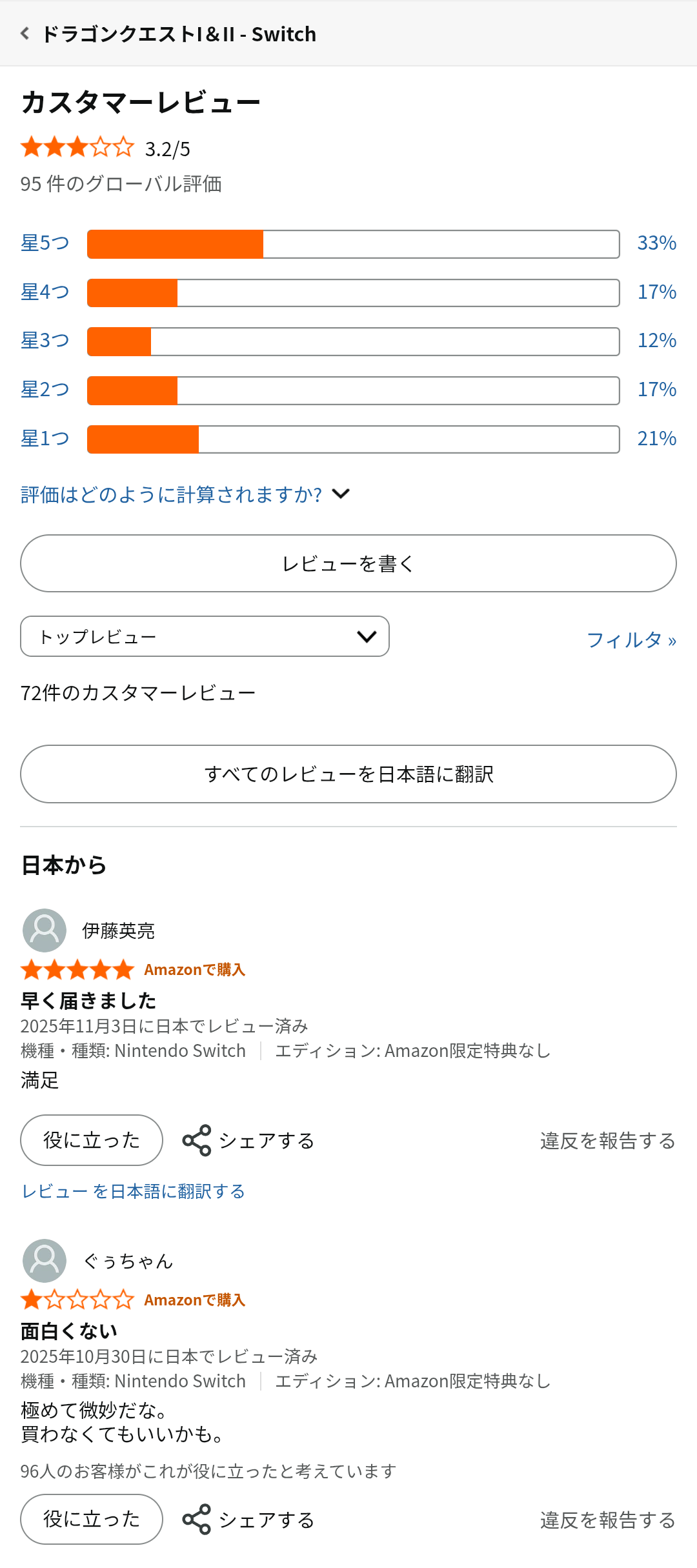Filter by 星5つ reviews
Image resolution: width=697 pixels, height=1568 pixels.
pyautogui.click(x=45, y=243)
